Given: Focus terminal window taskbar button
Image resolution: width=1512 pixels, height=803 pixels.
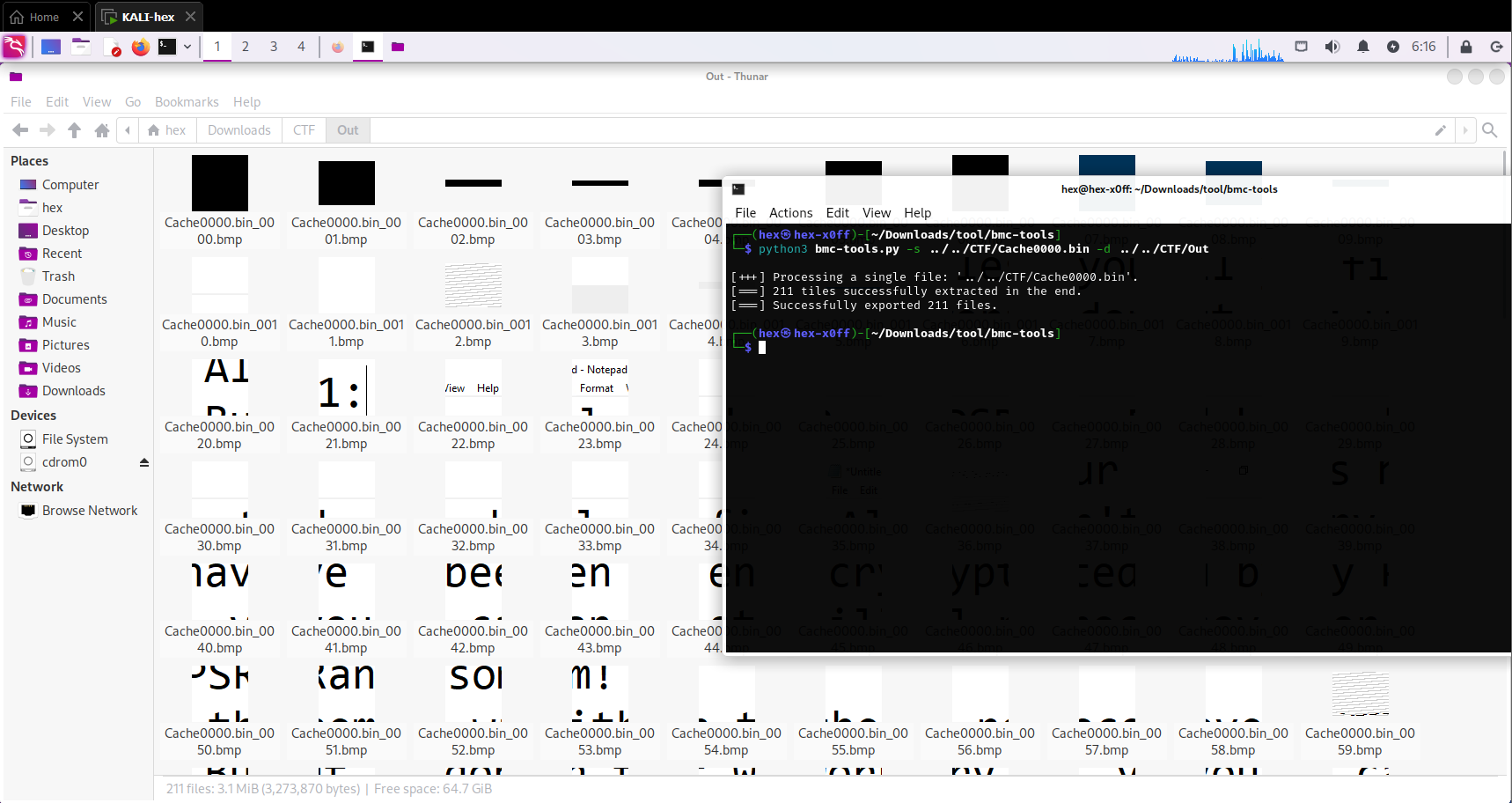Looking at the screenshot, I should point(368,47).
